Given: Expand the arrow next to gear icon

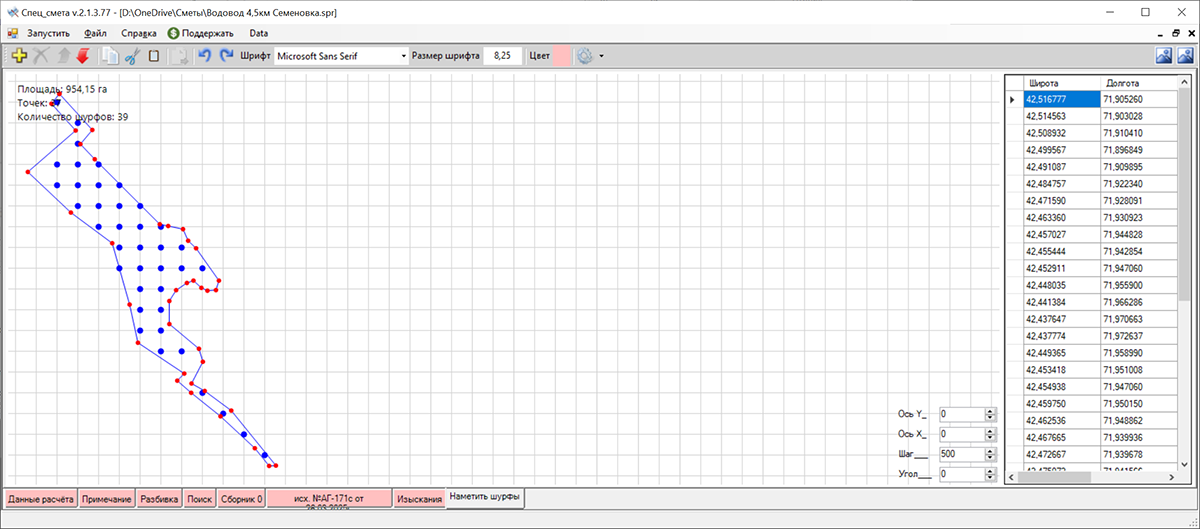Looking at the screenshot, I should tap(601, 56).
